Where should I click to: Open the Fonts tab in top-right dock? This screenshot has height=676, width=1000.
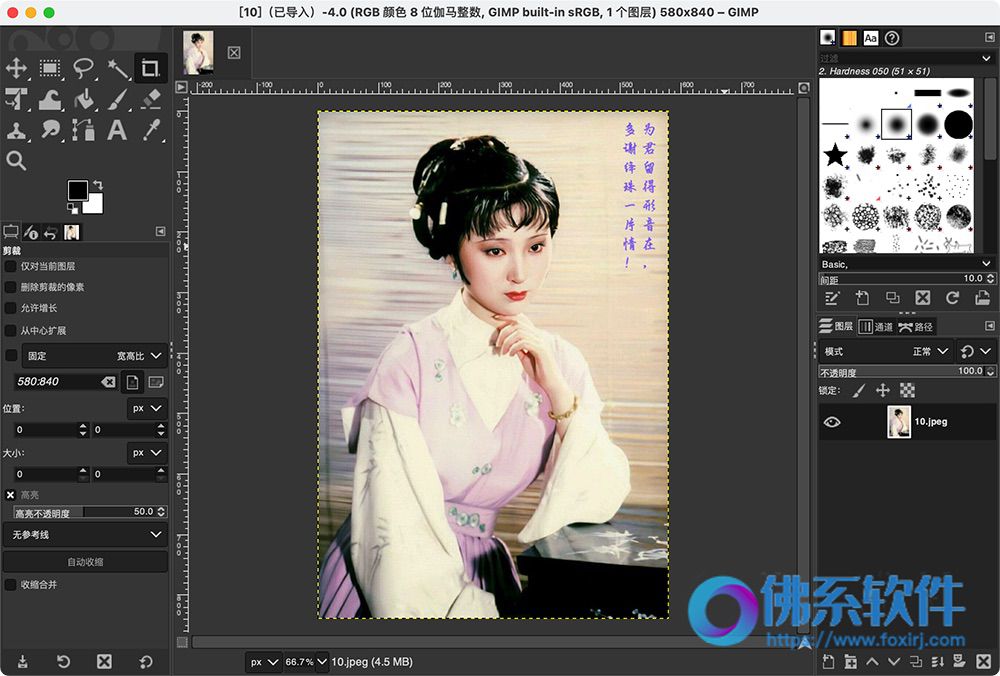click(871, 38)
